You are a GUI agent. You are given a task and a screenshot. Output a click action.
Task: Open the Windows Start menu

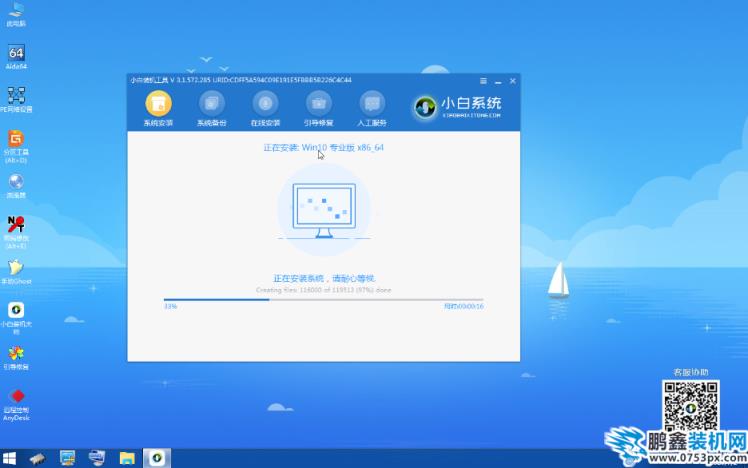tap(9, 458)
